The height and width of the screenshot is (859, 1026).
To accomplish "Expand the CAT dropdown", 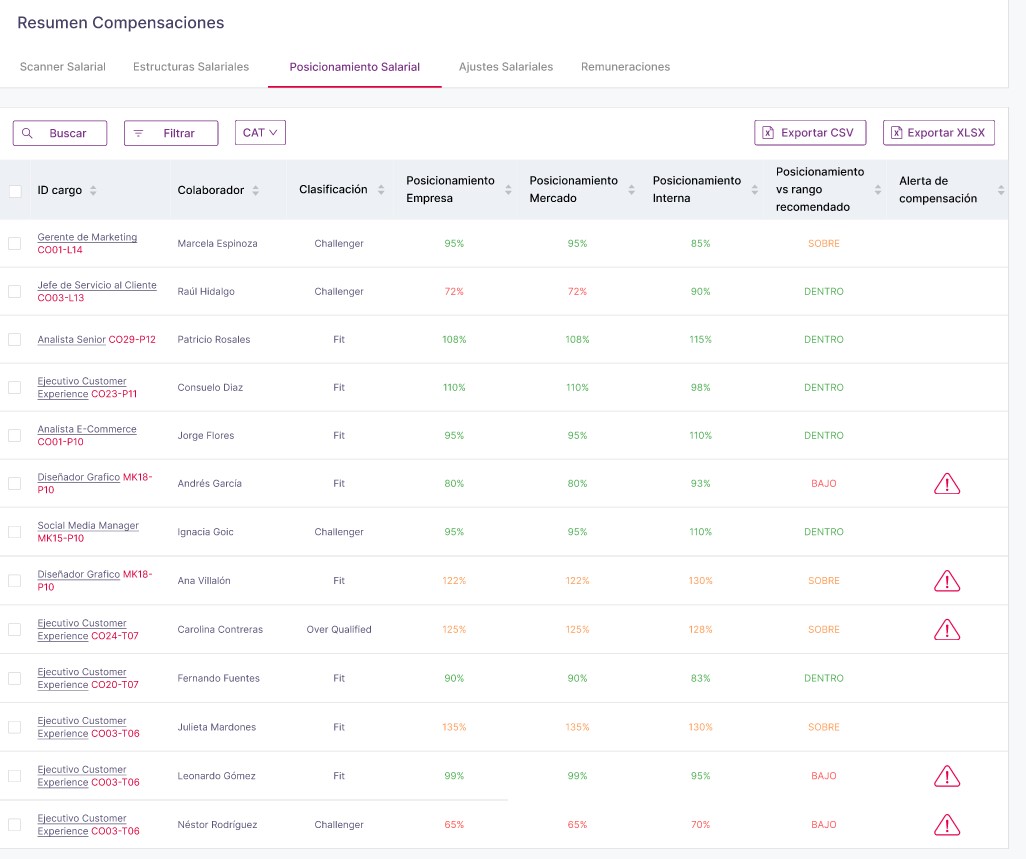I will coord(260,132).
